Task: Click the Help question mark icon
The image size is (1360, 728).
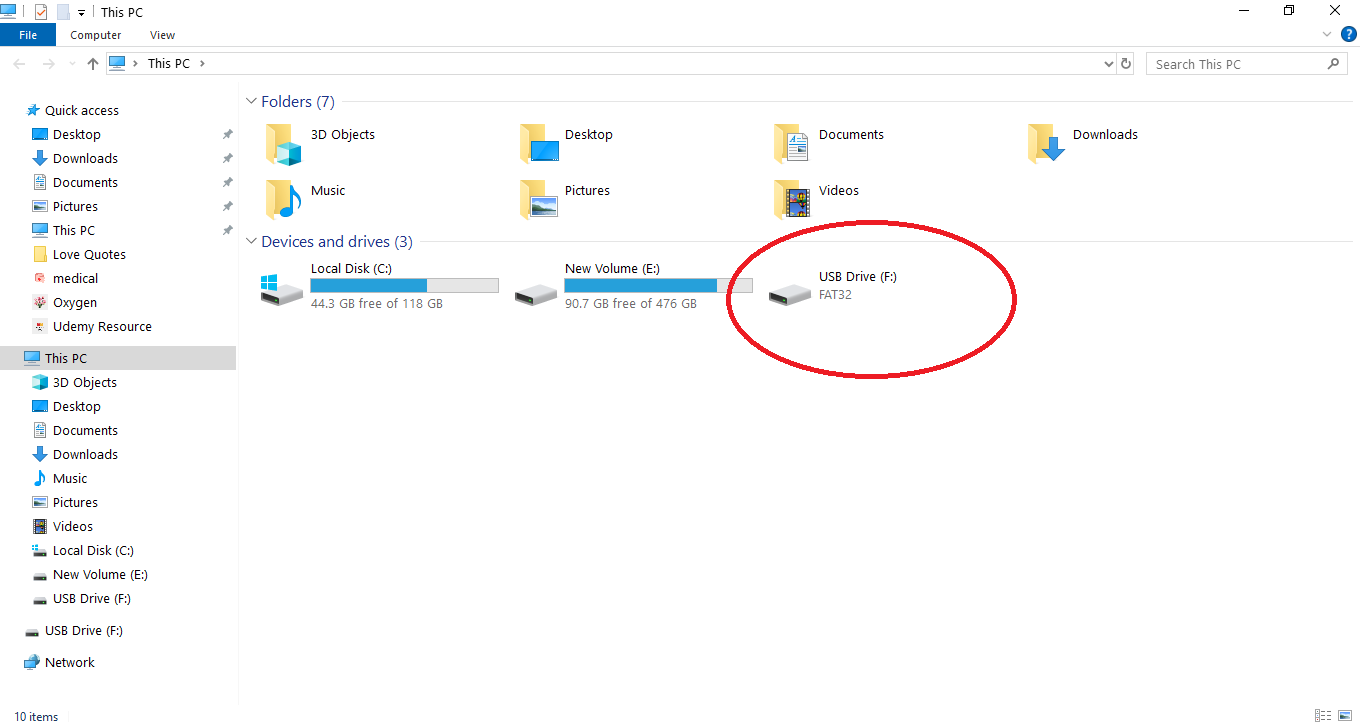Action: click(1349, 34)
